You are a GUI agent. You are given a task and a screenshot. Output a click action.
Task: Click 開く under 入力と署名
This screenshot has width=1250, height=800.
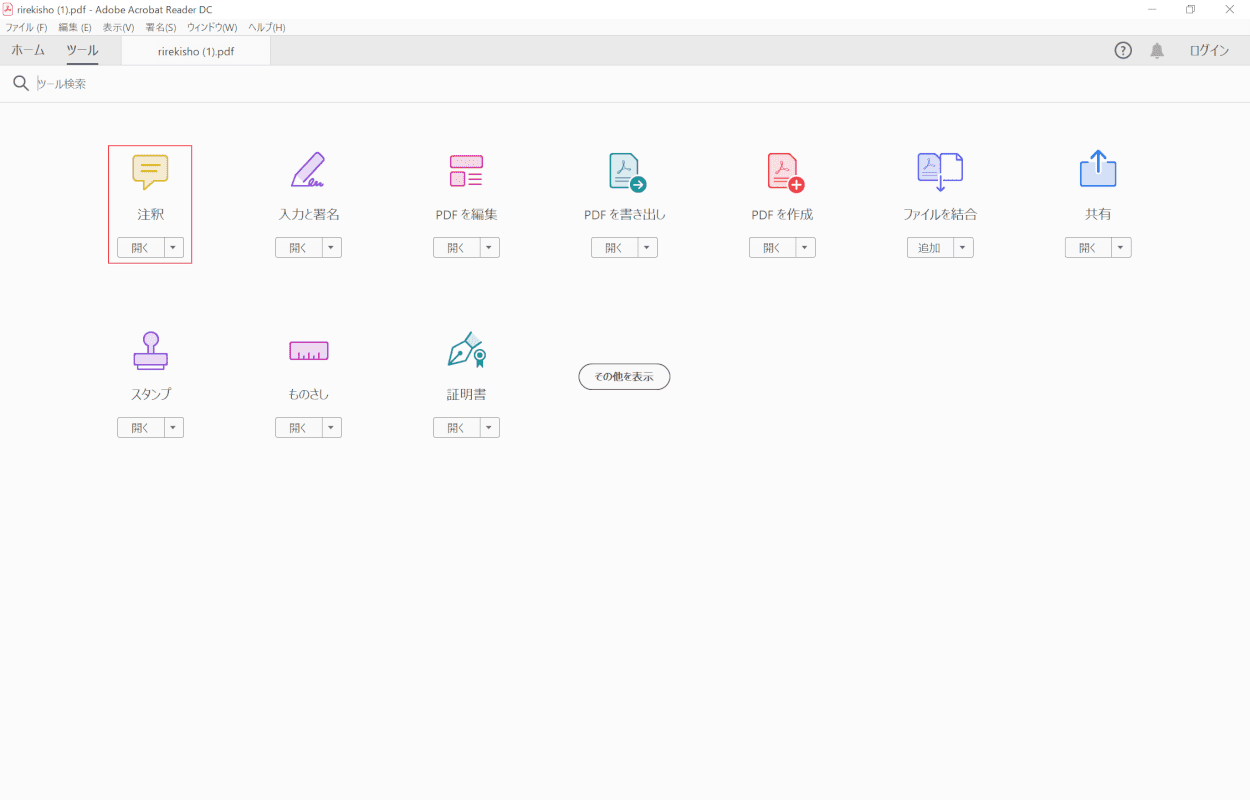pos(298,248)
